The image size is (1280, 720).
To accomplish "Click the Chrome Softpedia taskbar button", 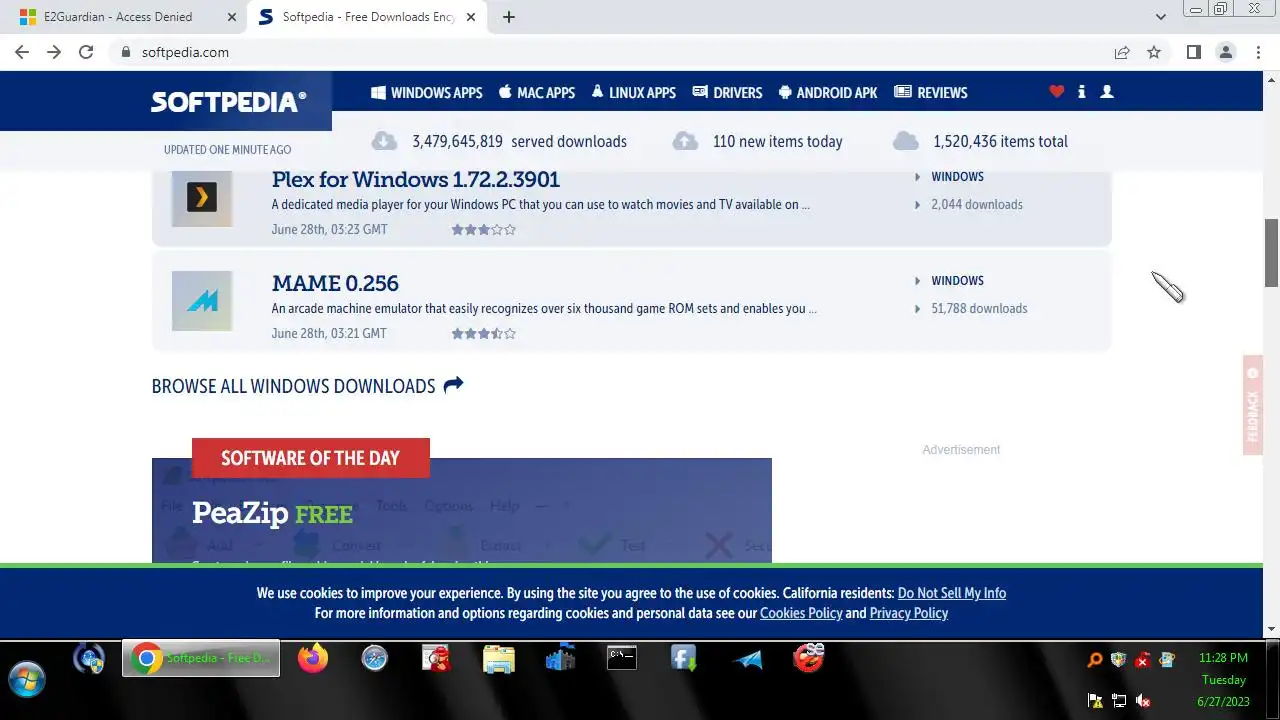I will coord(201,658).
